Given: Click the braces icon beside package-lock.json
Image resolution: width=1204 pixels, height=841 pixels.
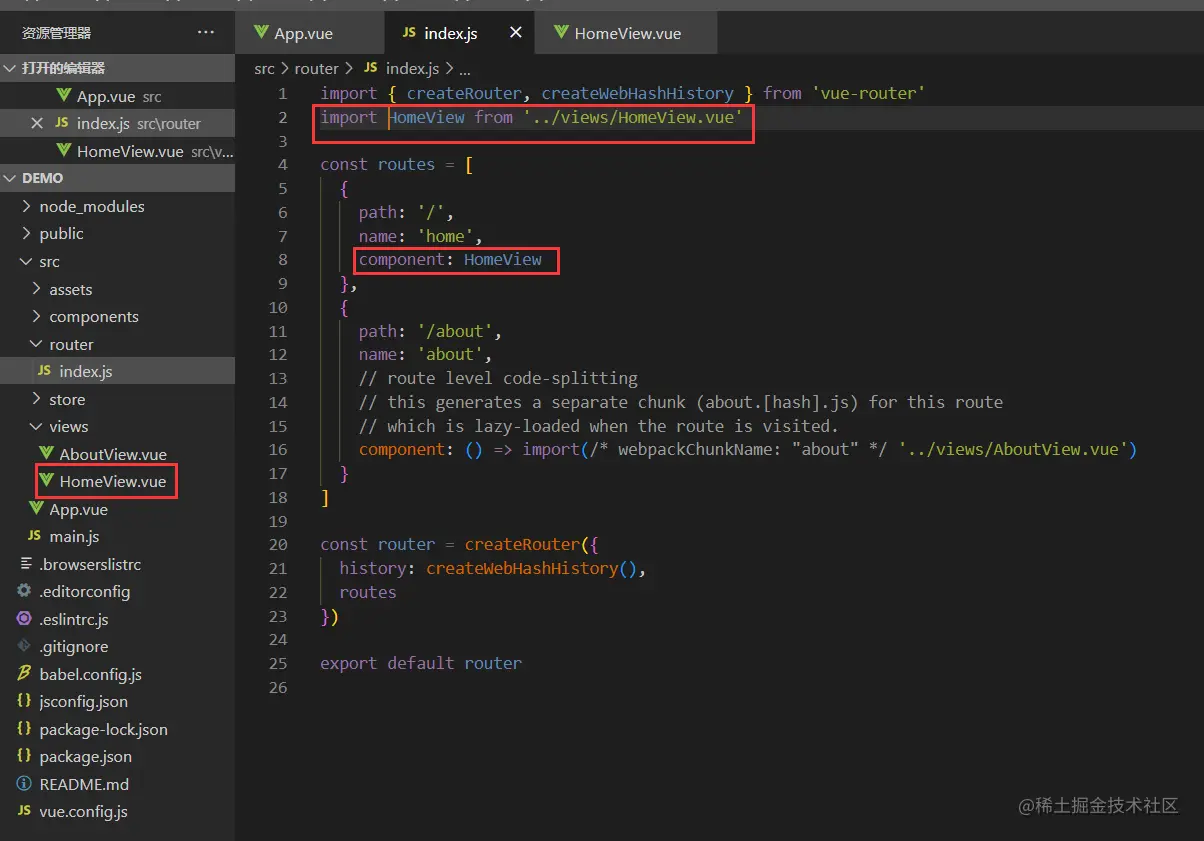Looking at the screenshot, I should pos(25,729).
